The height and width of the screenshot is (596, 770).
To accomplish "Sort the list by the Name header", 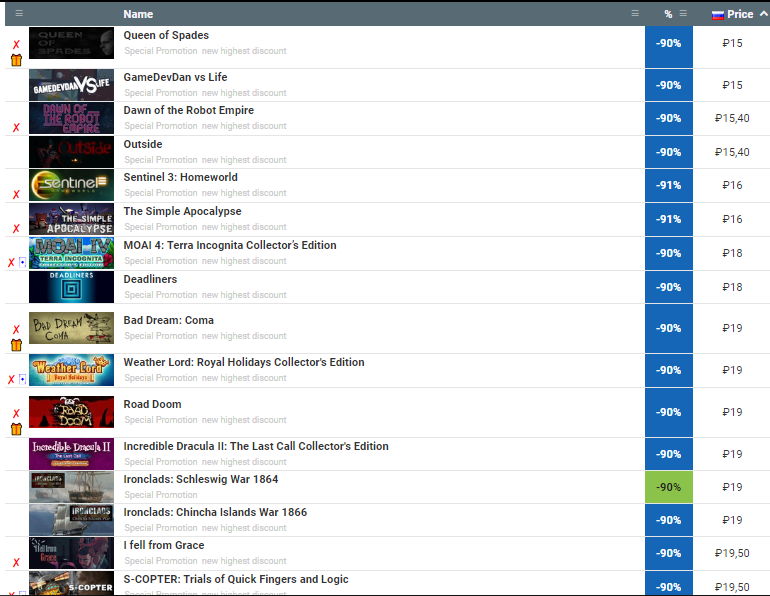I will (x=138, y=14).
